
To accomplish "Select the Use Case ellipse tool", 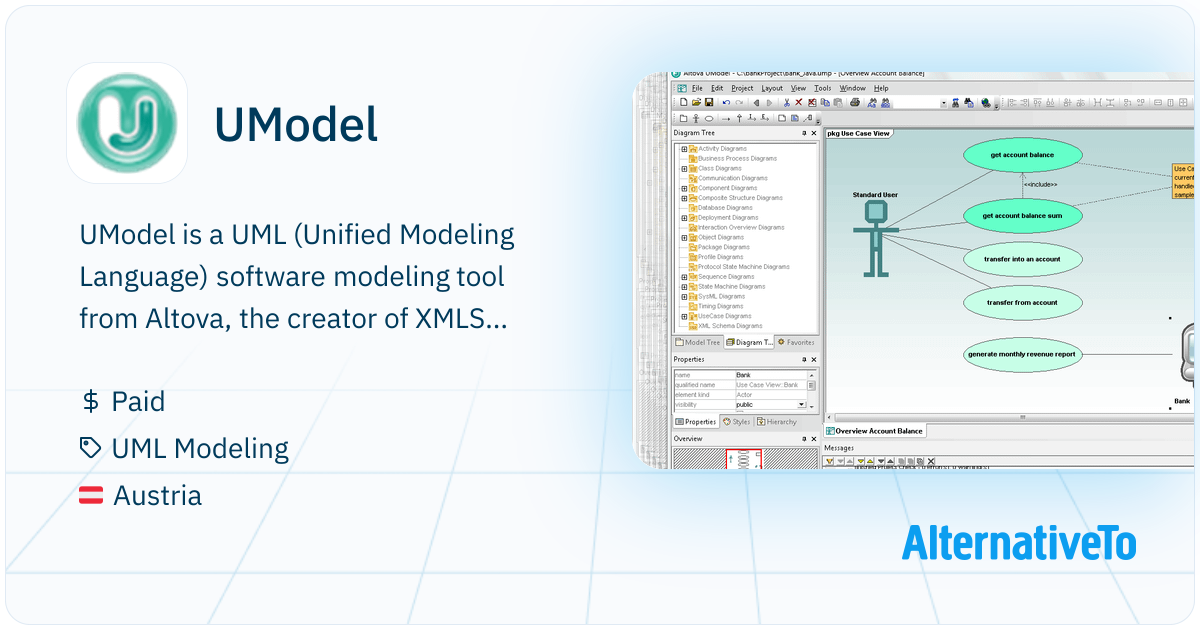I will 709,118.
